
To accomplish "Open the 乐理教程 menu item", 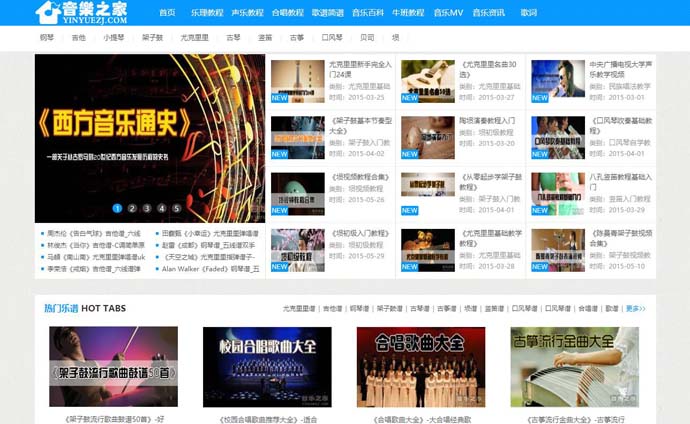I will coord(207,12).
